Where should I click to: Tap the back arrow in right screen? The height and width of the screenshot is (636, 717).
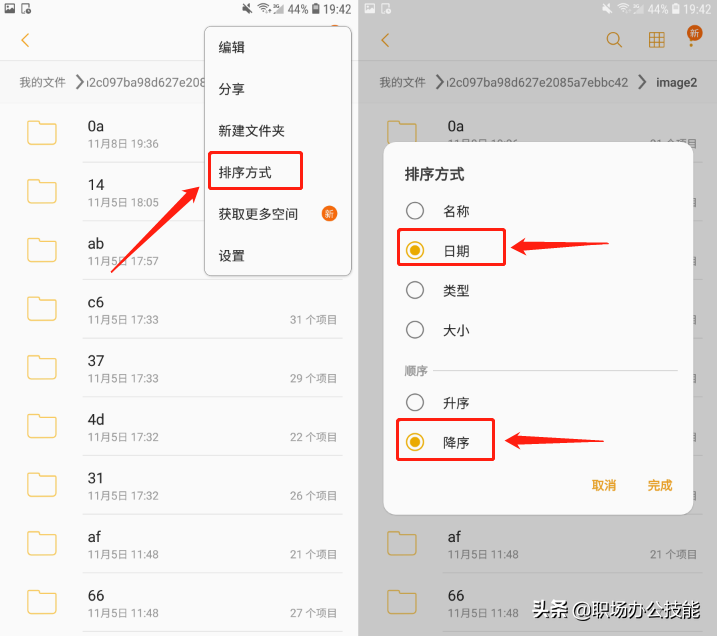tap(385, 40)
